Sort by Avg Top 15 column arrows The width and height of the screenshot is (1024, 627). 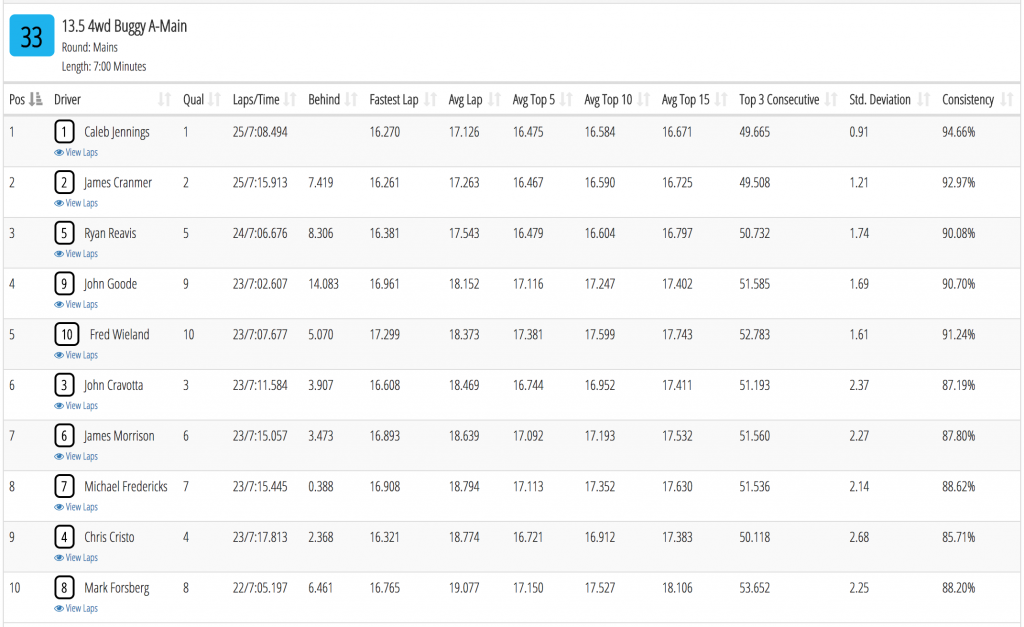coord(721,99)
